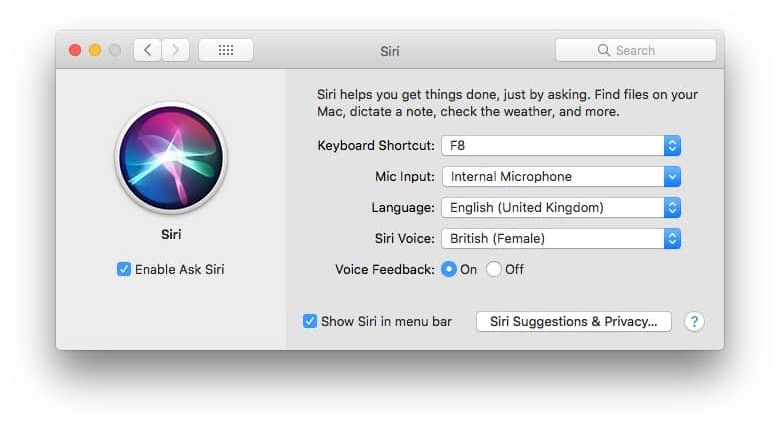
Task: Select Voice Feedback On radio button
Action: click(449, 269)
